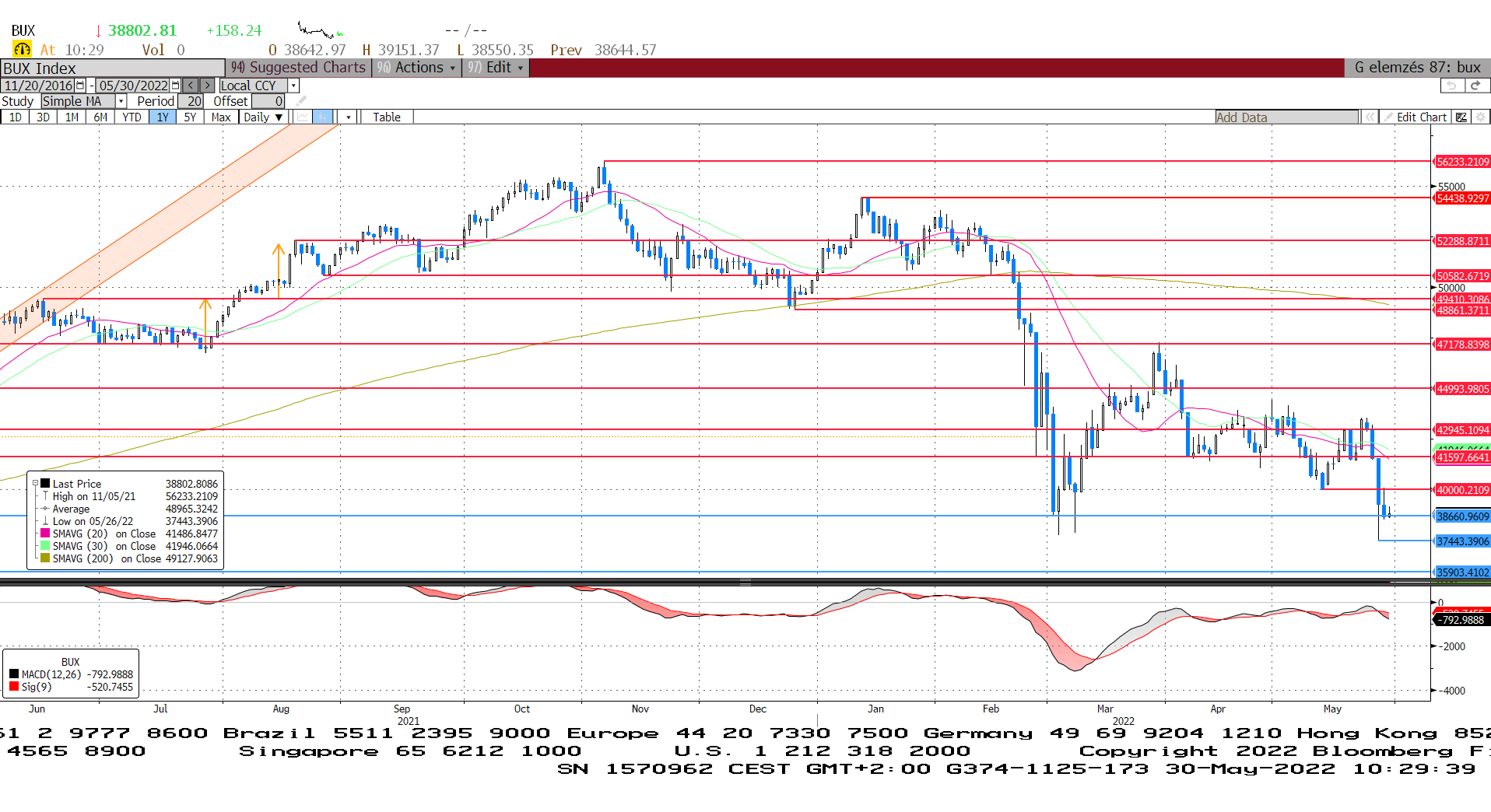This screenshot has width=1491, height=812.
Task: Click the 44993.9805 price level label
Action: [x=1462, y=389]
